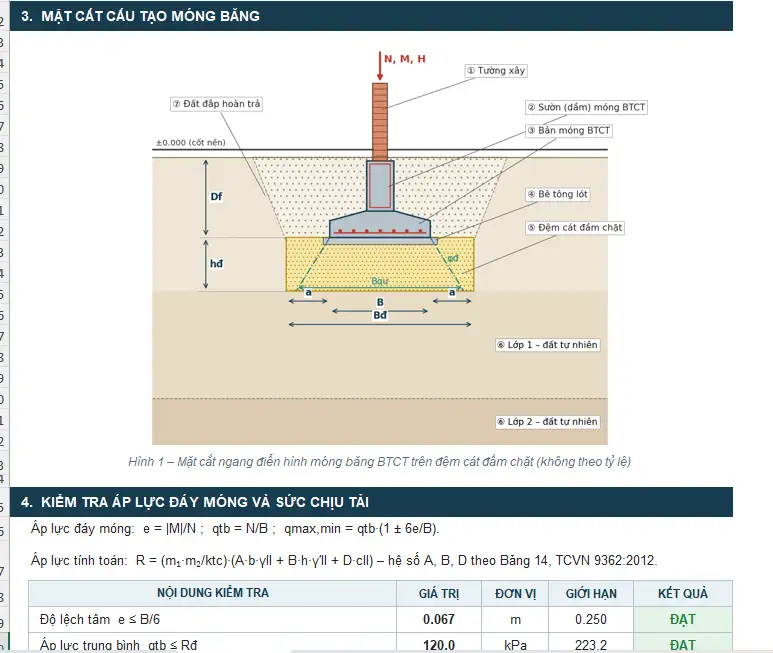773x653 pixels.
Task: Click the 'Tường xây' label in diagram
Action: [496, 70]
